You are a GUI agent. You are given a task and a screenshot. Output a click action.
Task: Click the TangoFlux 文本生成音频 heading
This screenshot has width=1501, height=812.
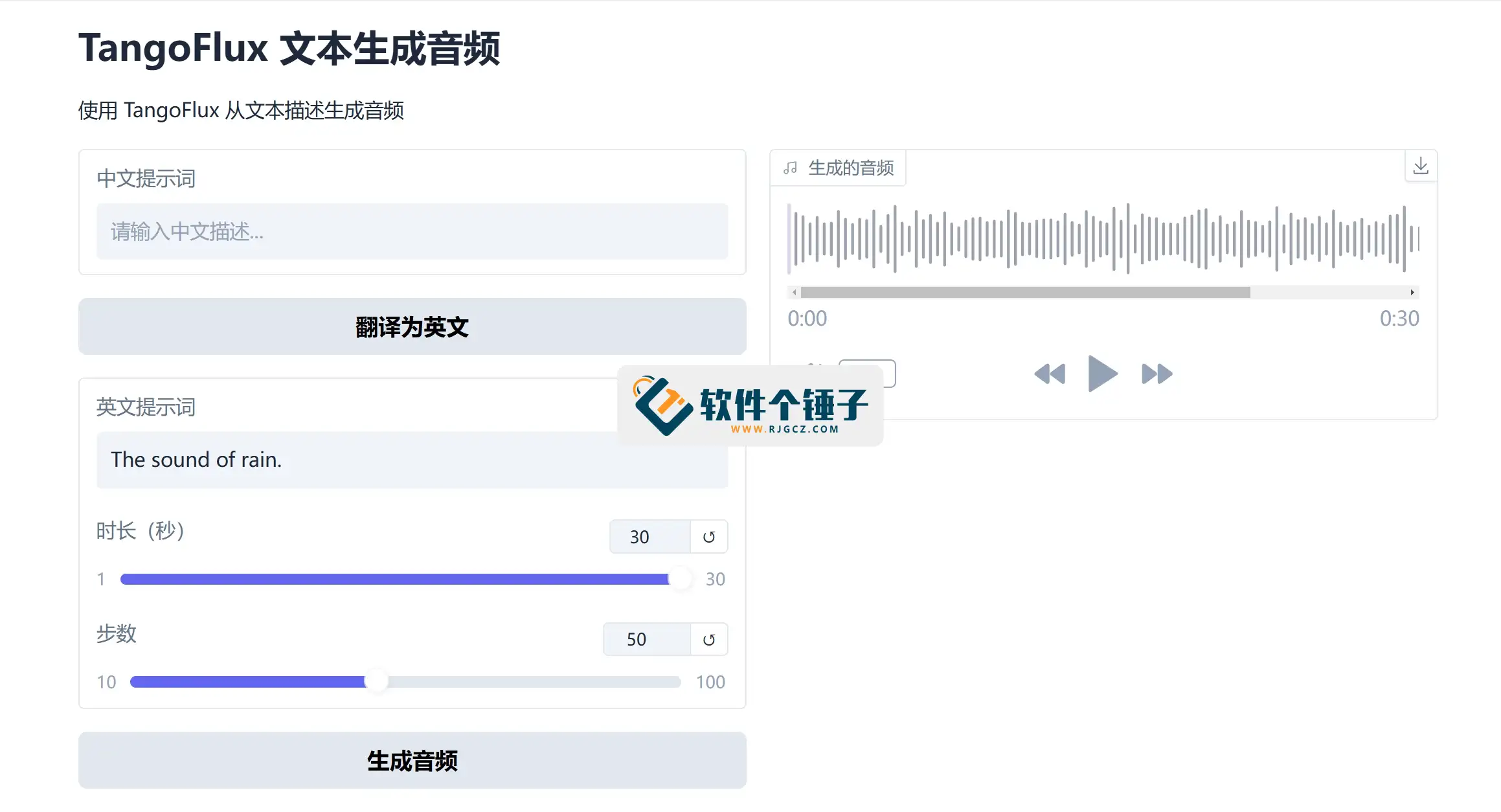pos(289,49)
